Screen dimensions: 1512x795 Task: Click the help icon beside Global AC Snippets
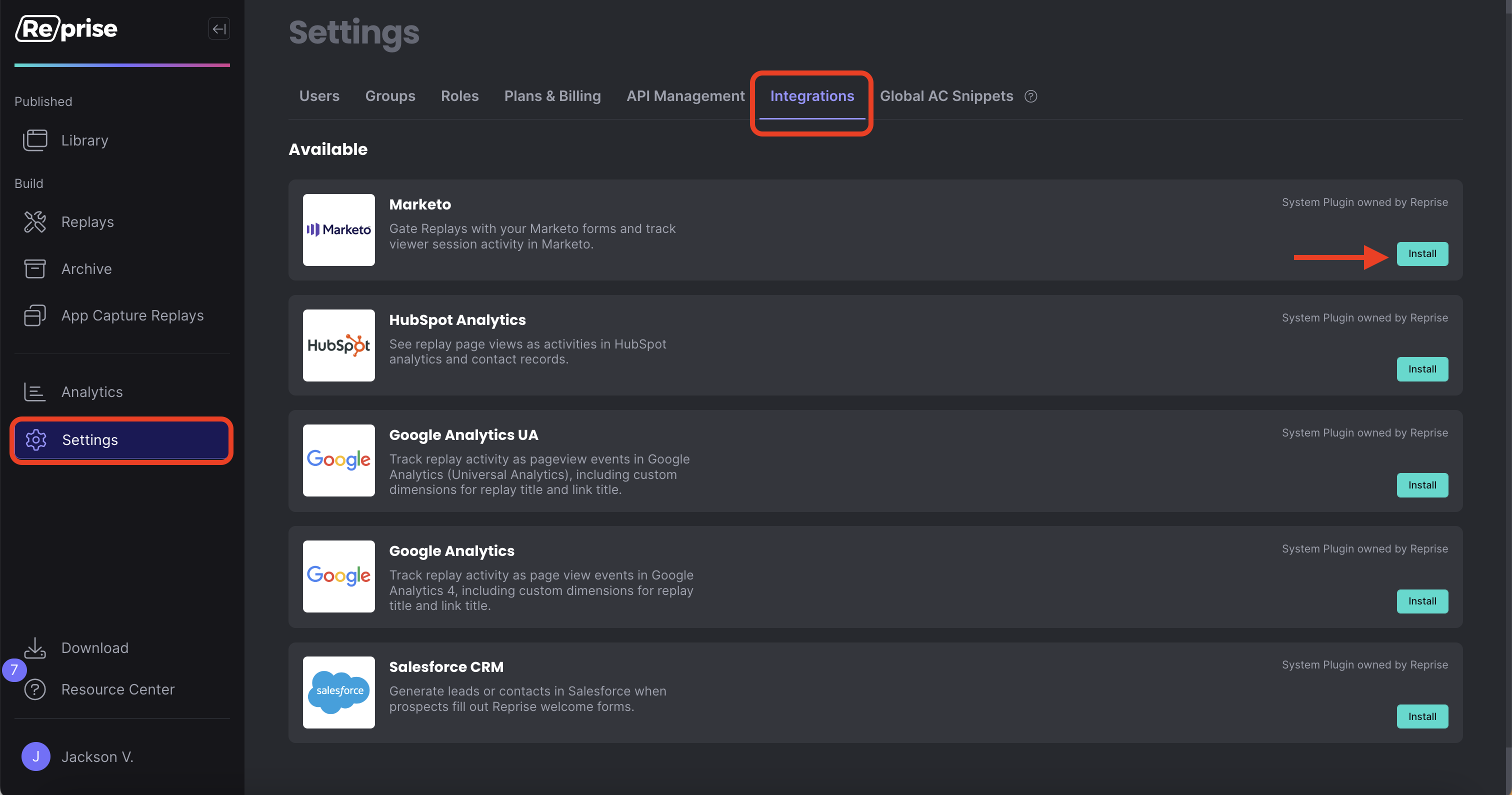tap(1030, 96)
